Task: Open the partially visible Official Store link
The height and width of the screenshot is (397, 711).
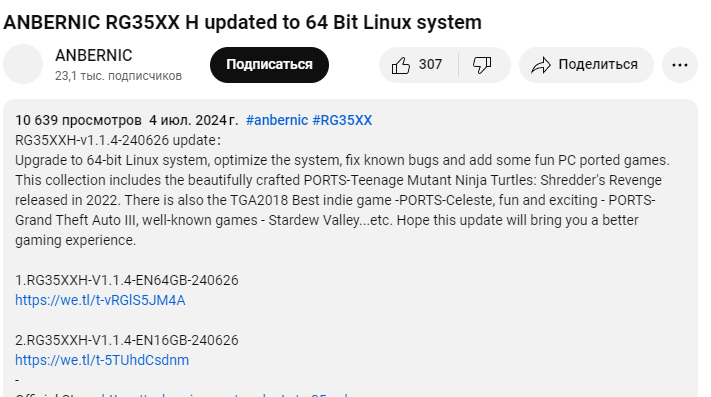Action: pos(224,394)
